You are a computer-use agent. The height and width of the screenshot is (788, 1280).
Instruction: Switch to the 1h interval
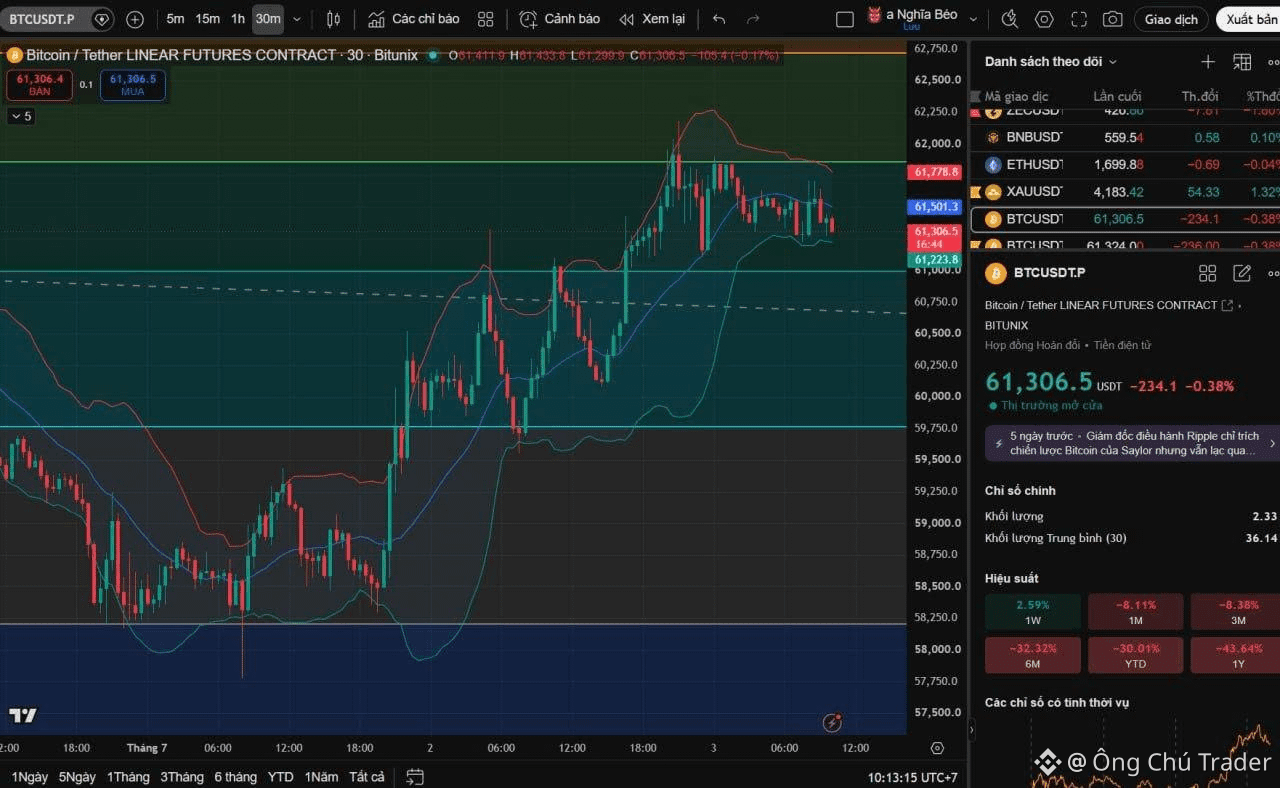coord(238,19)
